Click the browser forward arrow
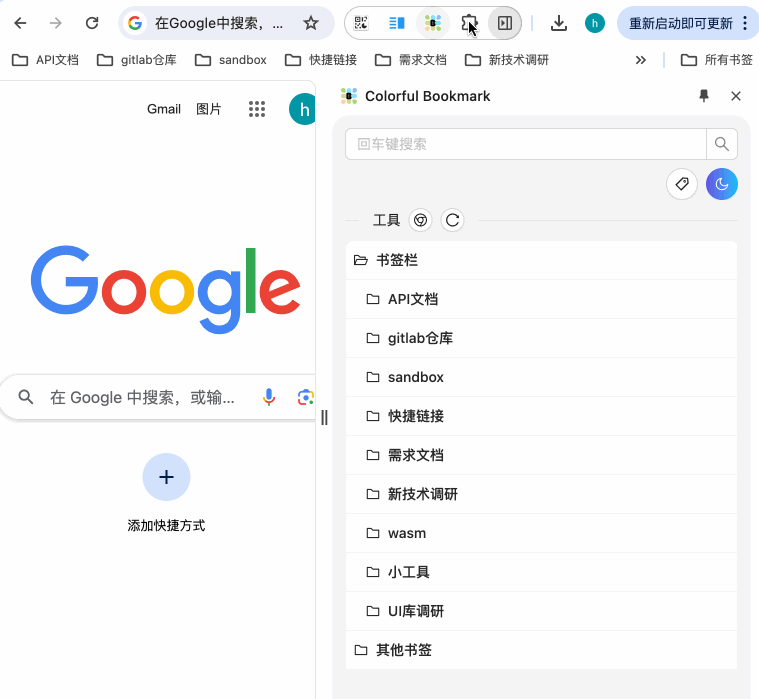Image resolution: width=759 pixels, height=699 pixels. tap(56, 23)
